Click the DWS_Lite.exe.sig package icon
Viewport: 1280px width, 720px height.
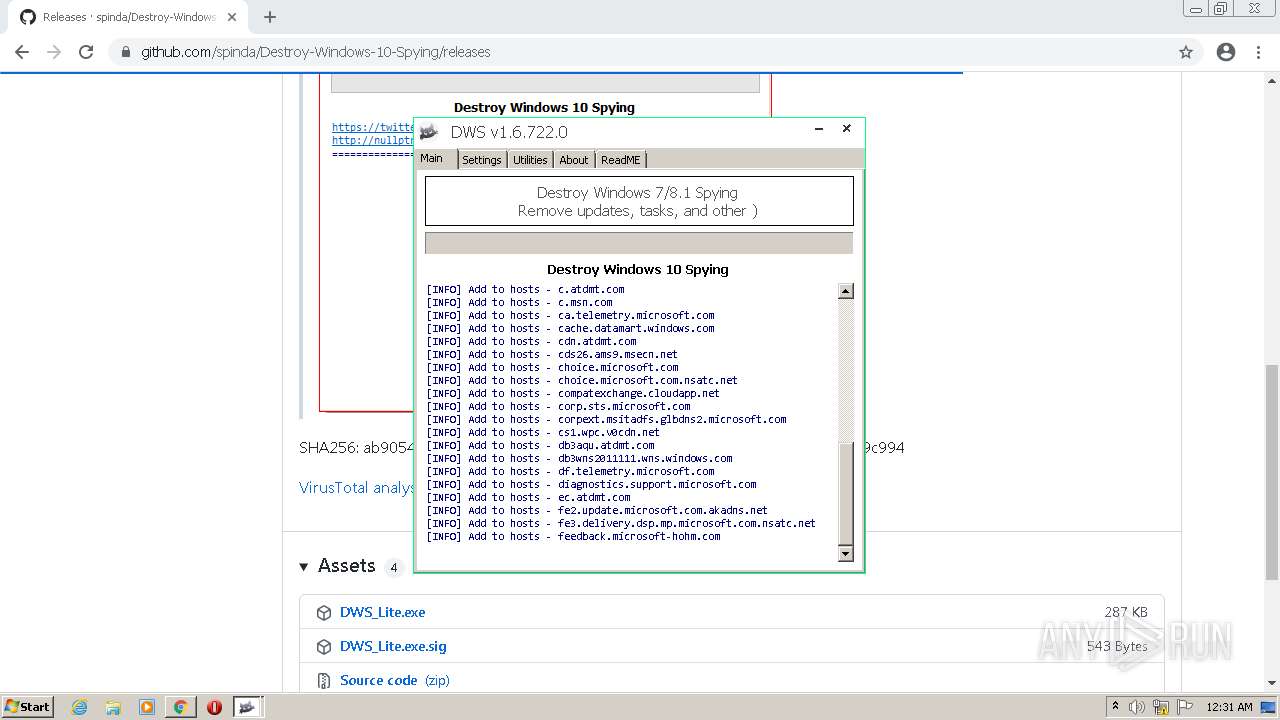point(323,647)
